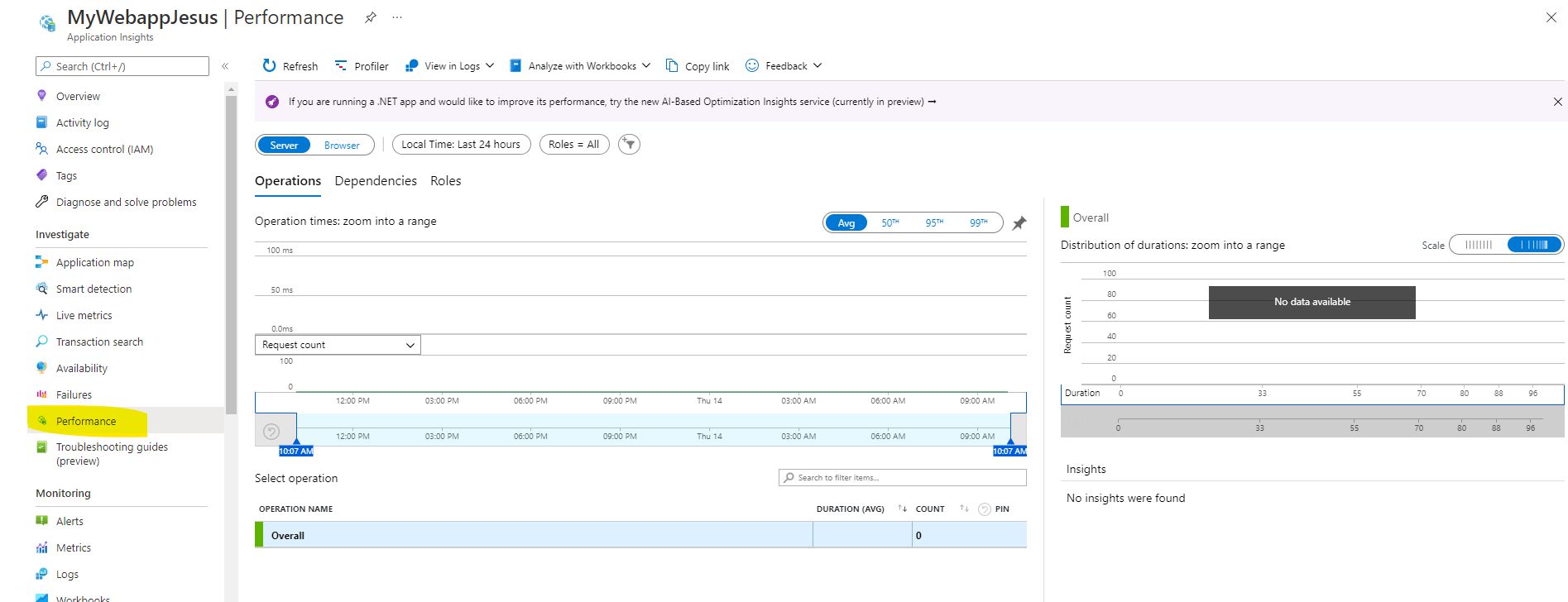The image size is (1568, 602).
Task: Open Performance in the sidebar
Action: tap(86, 422)
